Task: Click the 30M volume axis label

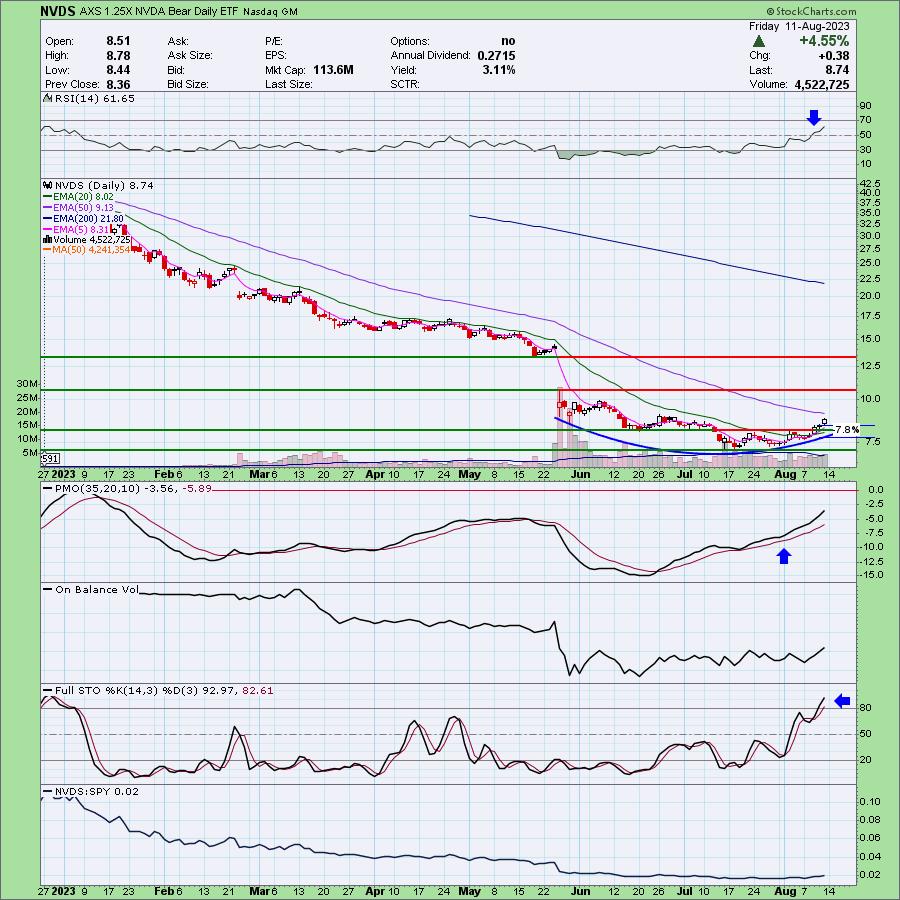Action: tap(28, 383)
